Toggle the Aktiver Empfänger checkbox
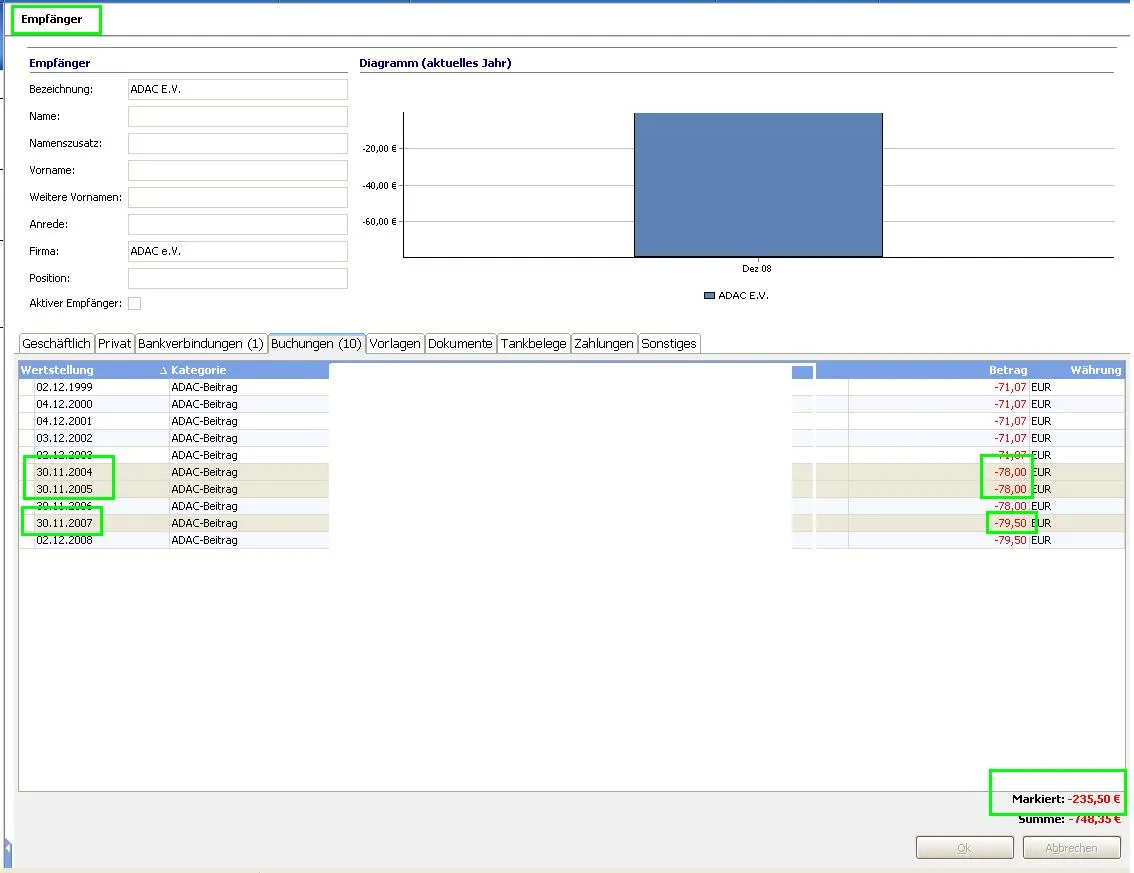Screen dimensions: 1134x873 click(x=135, y=303)
